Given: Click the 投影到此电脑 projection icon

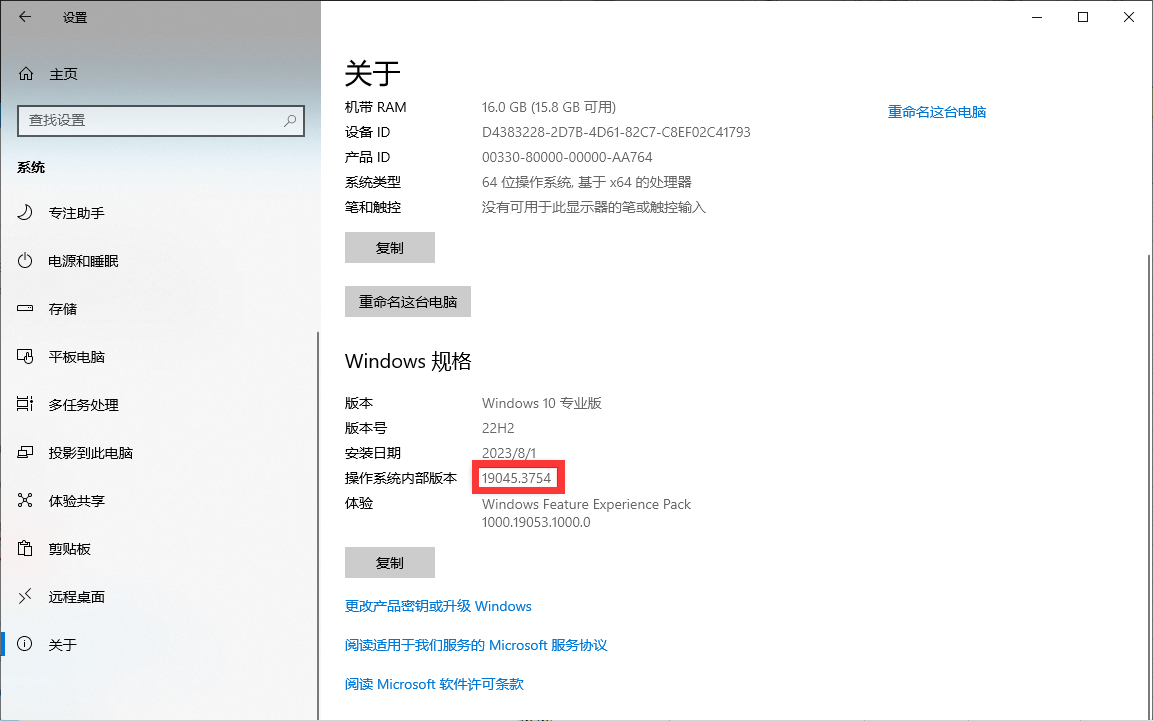Looking at the screenshot, I should point(23,452).
